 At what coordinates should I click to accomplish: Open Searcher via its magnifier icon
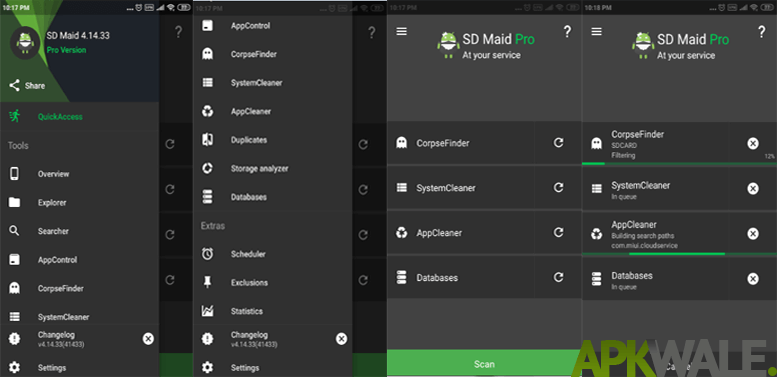14,231
